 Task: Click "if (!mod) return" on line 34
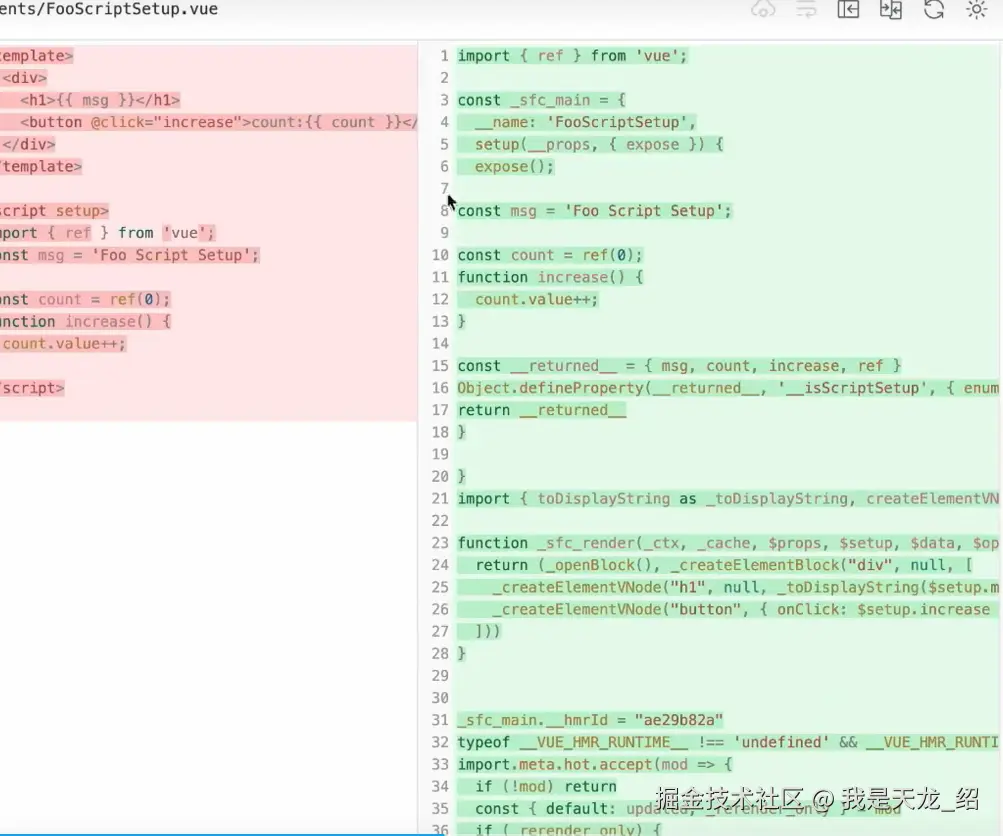[546, 787]
